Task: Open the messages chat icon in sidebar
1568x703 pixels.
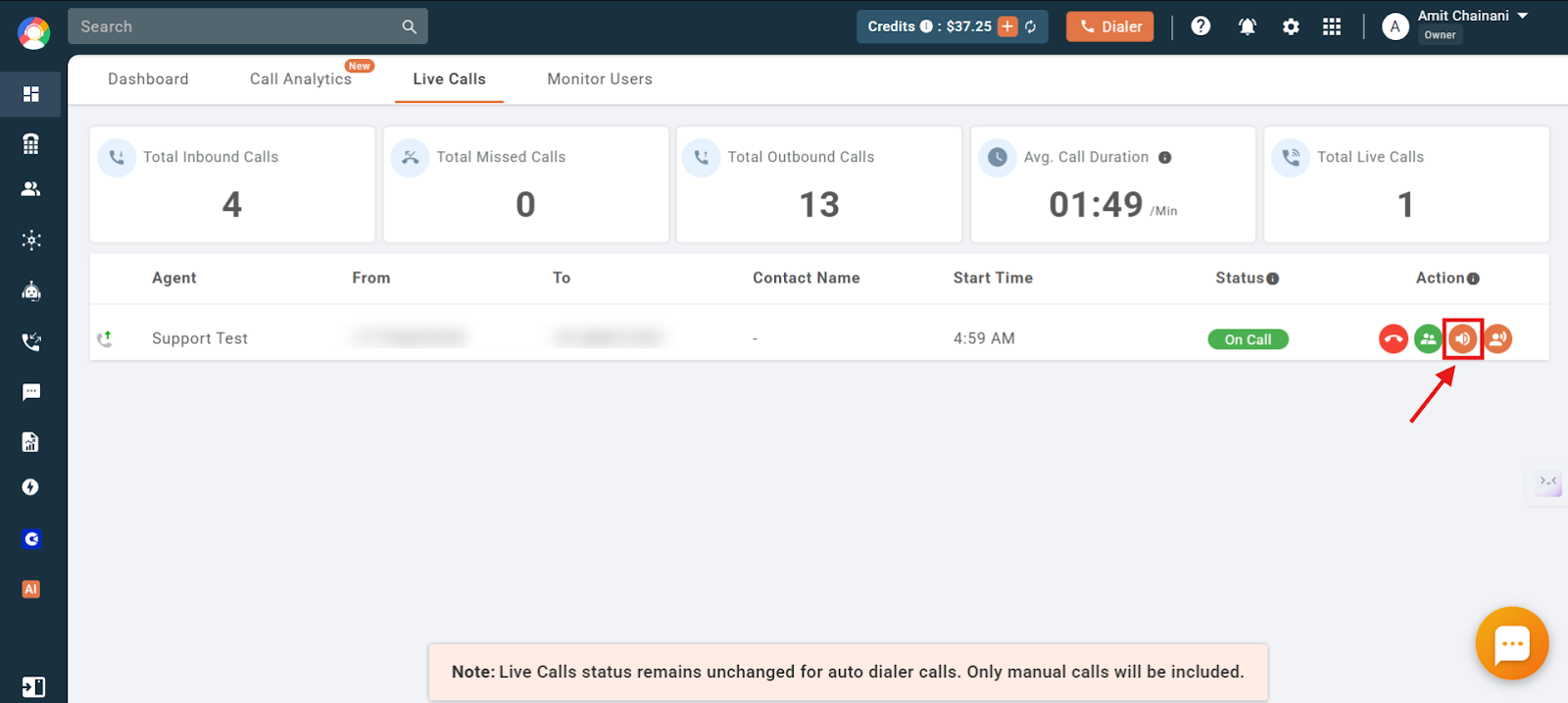Action: [x=31, y=392]
